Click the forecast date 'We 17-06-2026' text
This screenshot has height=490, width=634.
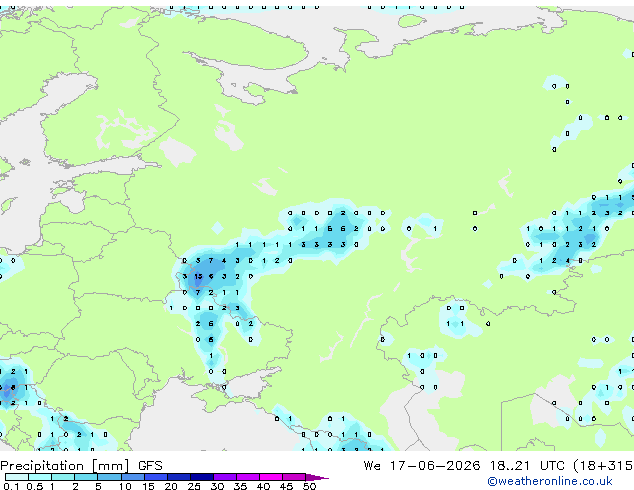point(422,466)
